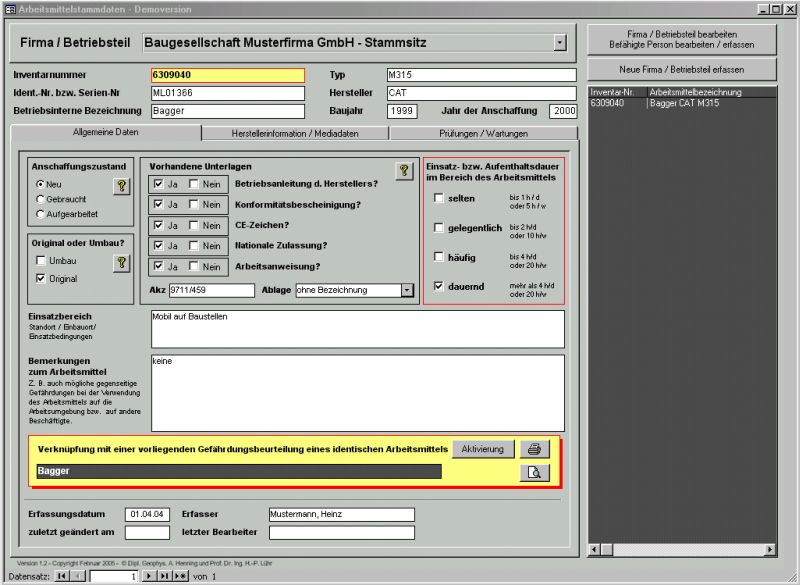Click help icon in Anschaffungszustand box
Viewport: 800px width, 585px height.
(121, 185)
